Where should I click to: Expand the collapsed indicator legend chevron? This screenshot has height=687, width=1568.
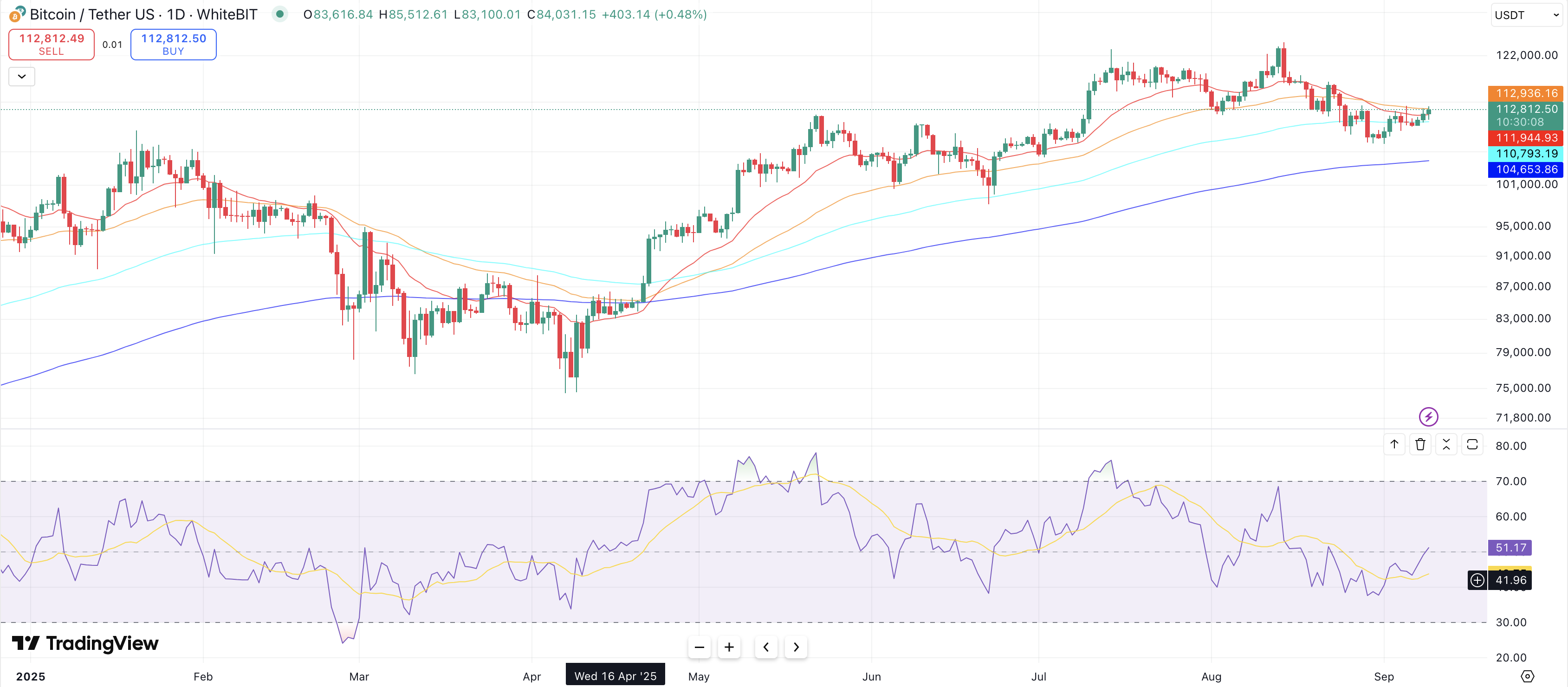coord(22,77)
